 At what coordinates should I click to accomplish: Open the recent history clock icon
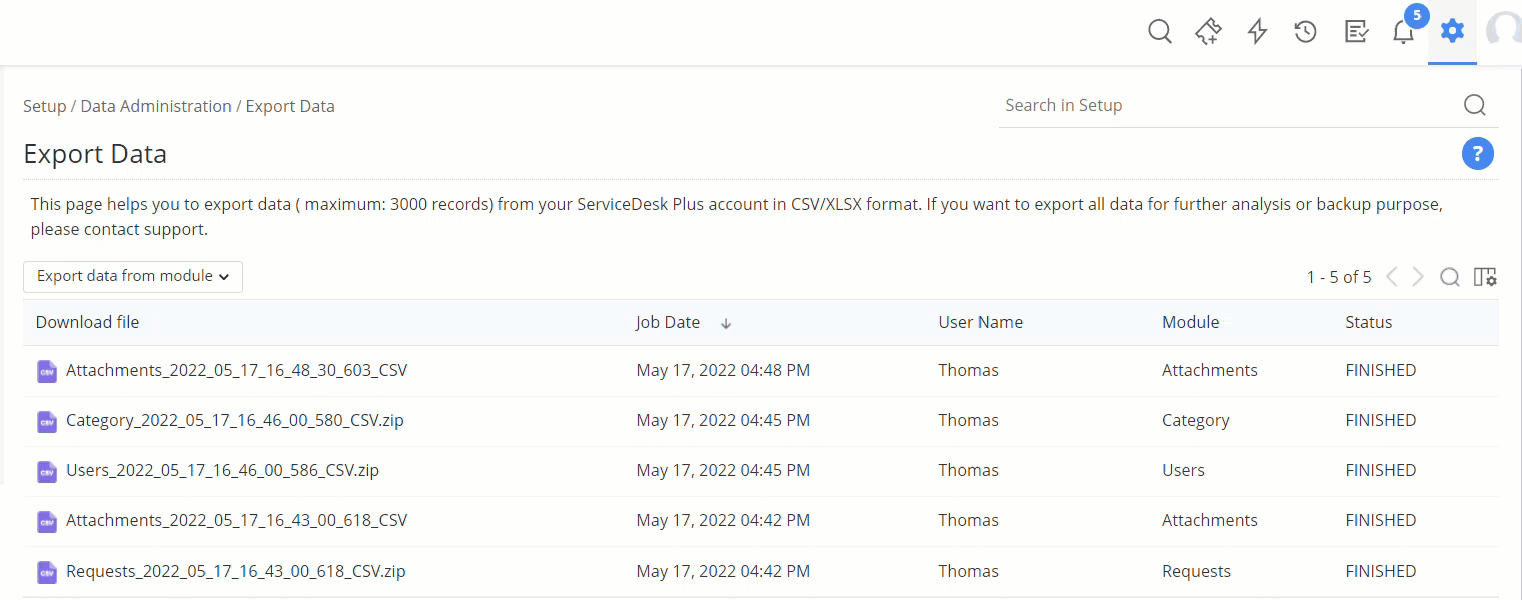pos(1305,32)
